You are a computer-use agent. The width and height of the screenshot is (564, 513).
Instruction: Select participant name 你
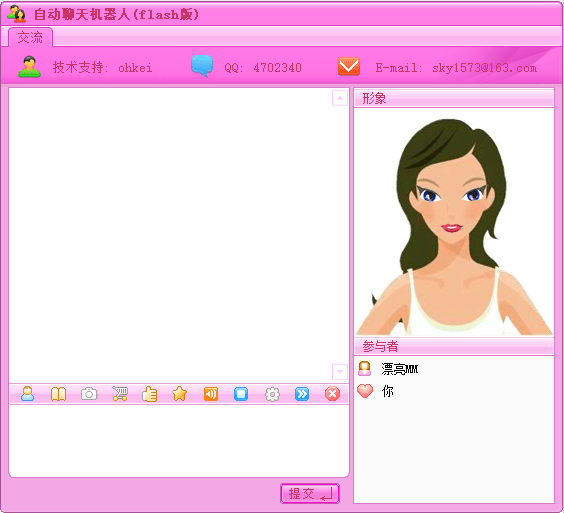(387, 391)
